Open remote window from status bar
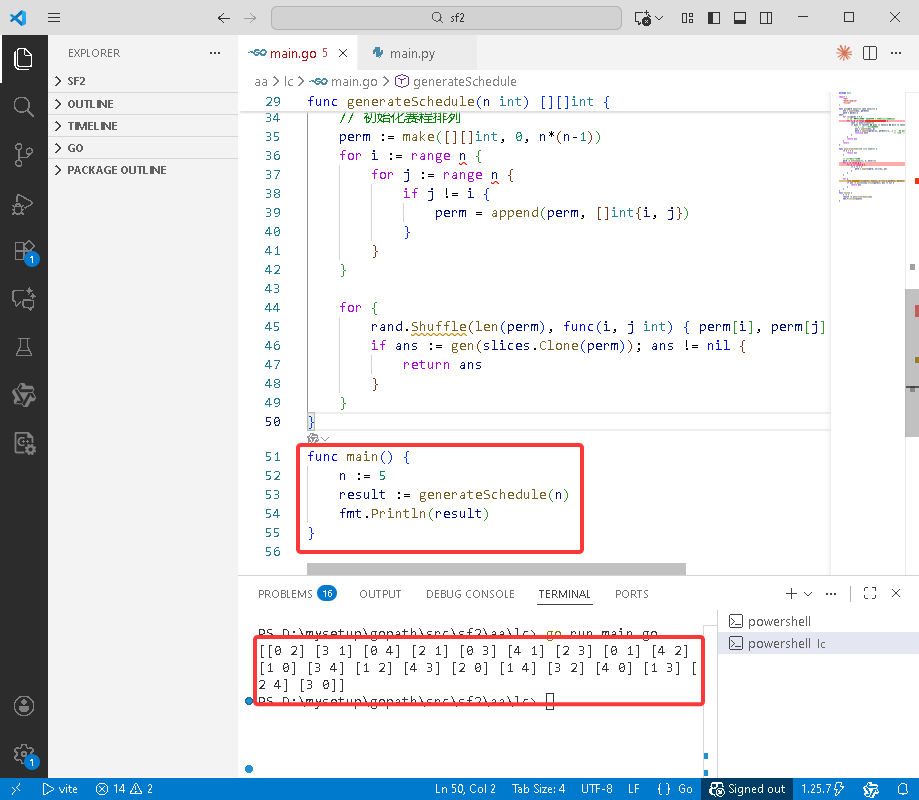The height and width of the screenshot is (800, 919). coord(16,789)
